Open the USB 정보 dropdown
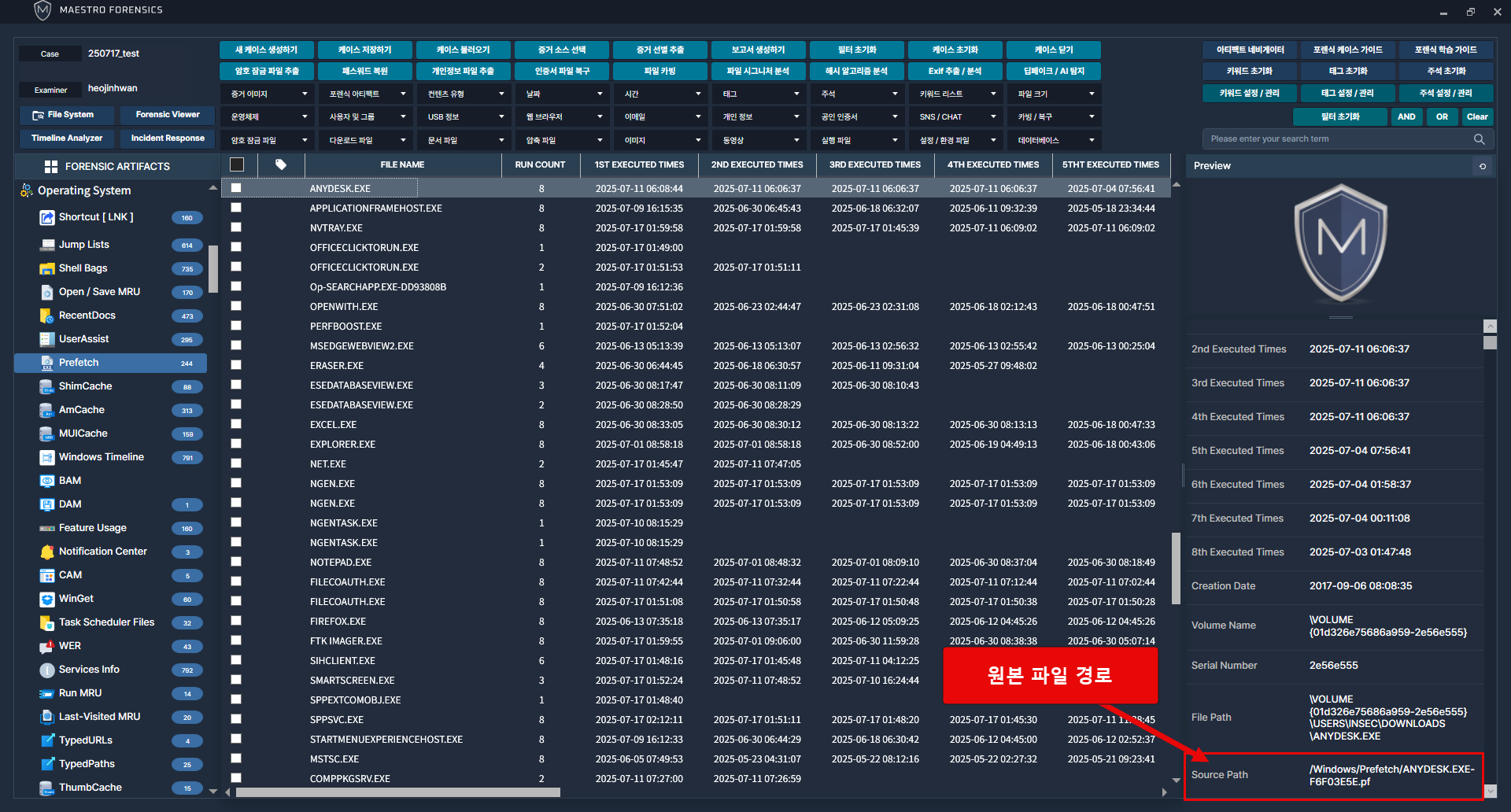Image resolution: width=1511 pixels, height=812 pixels. tap(464, 117)
